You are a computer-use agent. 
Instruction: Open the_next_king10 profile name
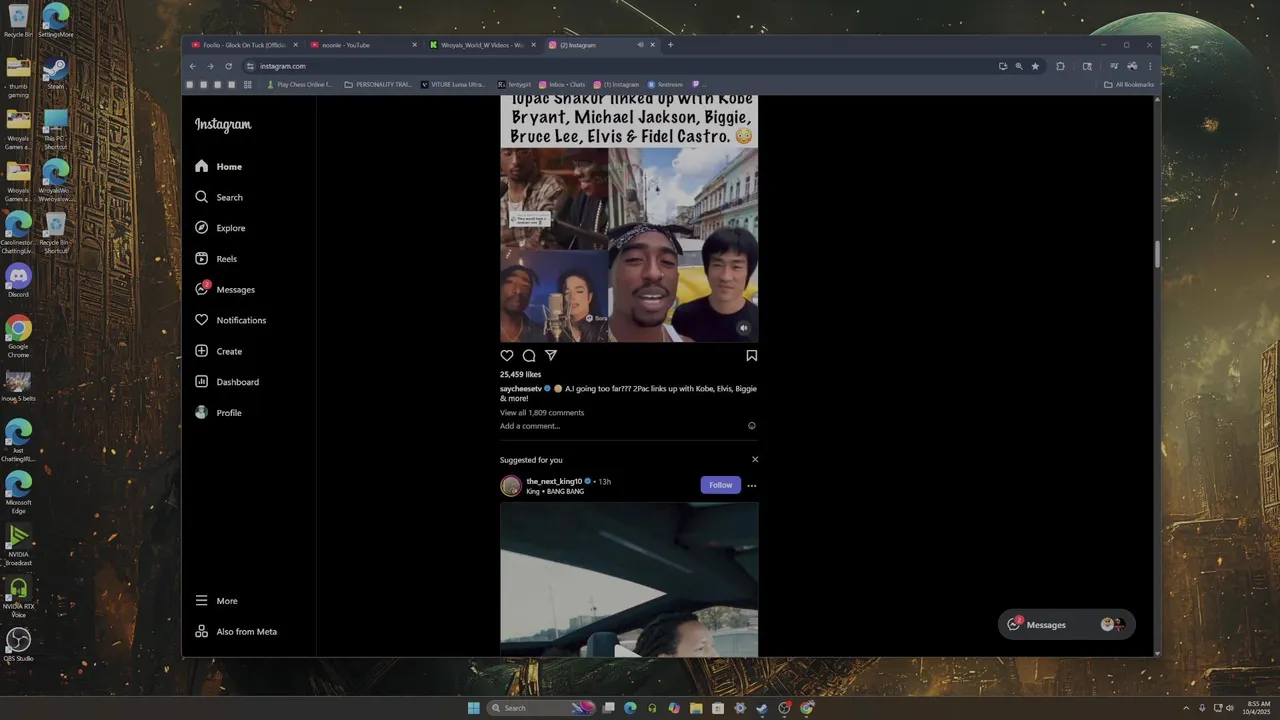coord(554,482)
